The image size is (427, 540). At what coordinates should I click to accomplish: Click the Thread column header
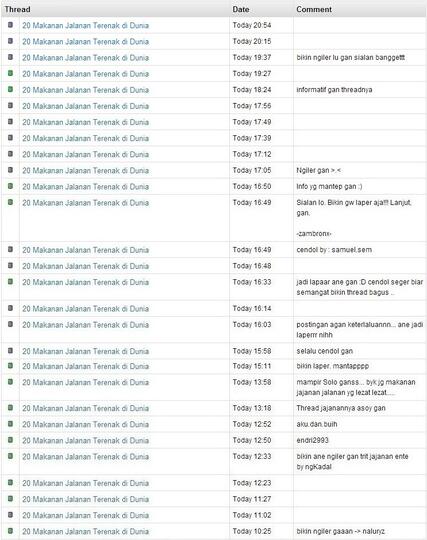[x=17, y=9]
